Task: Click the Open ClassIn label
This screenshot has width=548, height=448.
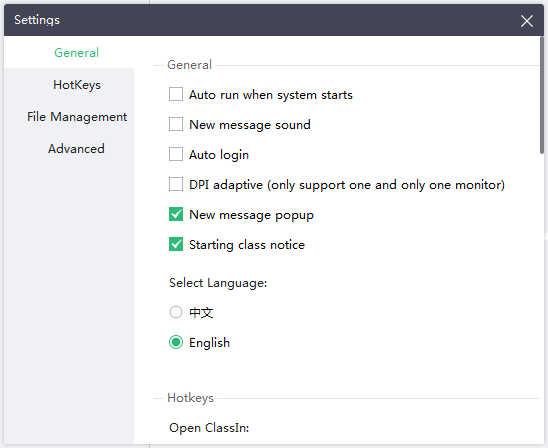Action: click(209, 428)
